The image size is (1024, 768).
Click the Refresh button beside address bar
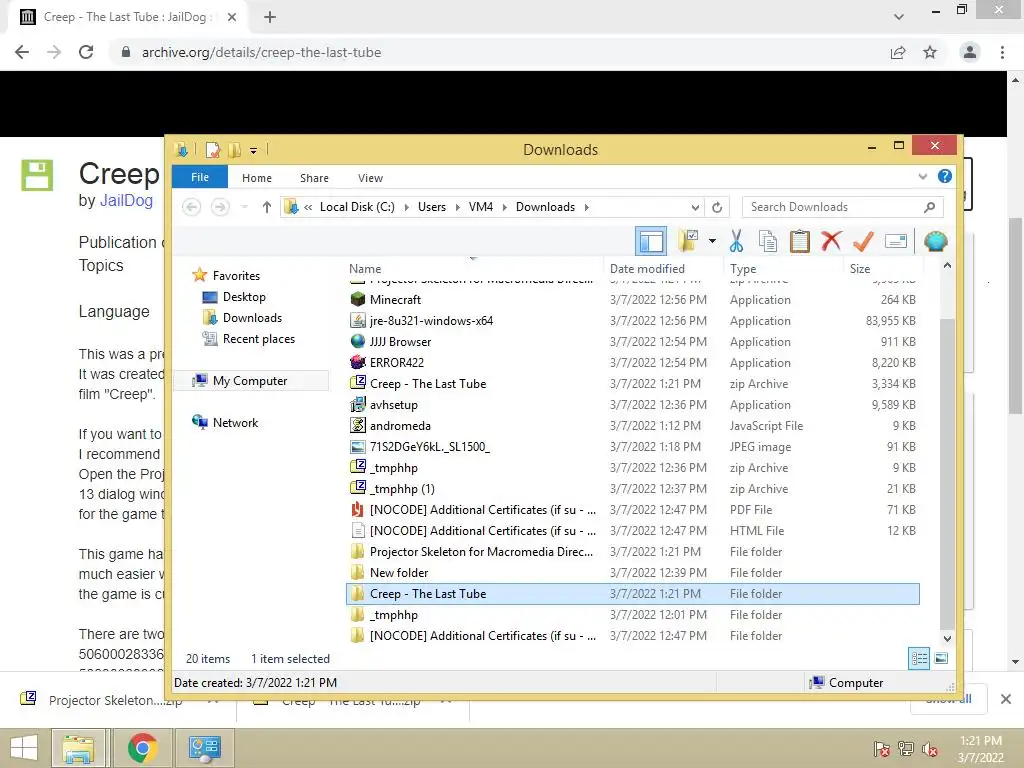click(717, 207)
